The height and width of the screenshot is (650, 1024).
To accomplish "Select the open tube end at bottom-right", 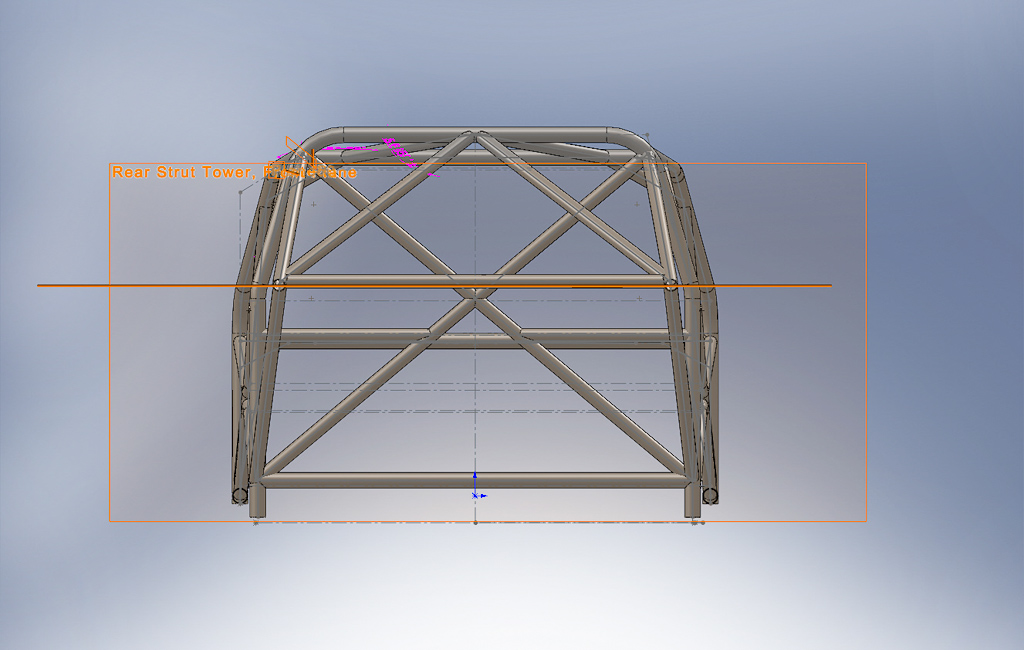I will pyautogui.click(x=710, y=495).
